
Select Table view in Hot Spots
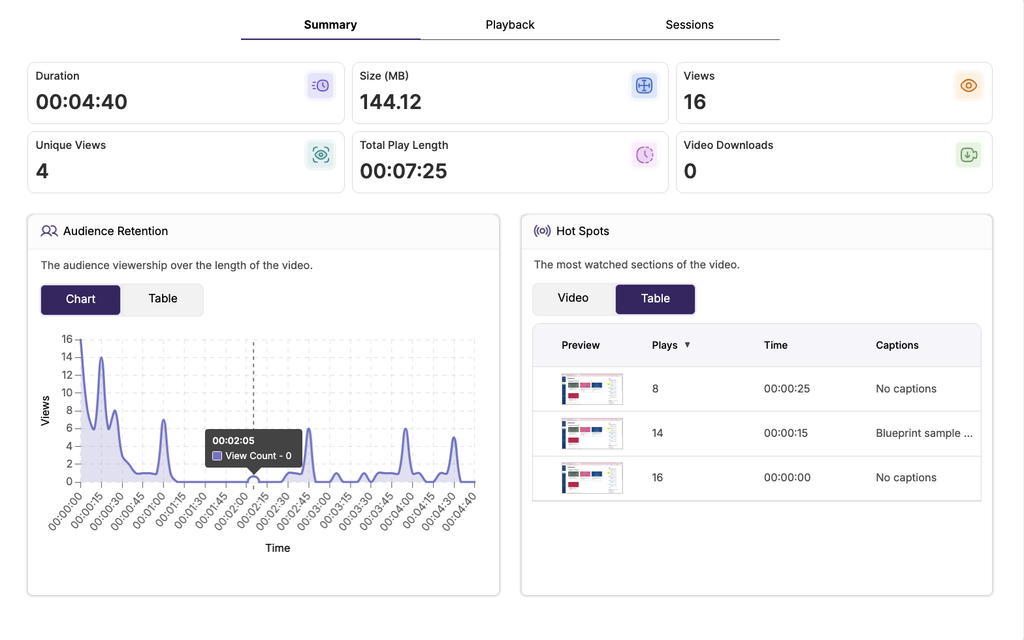655,298
